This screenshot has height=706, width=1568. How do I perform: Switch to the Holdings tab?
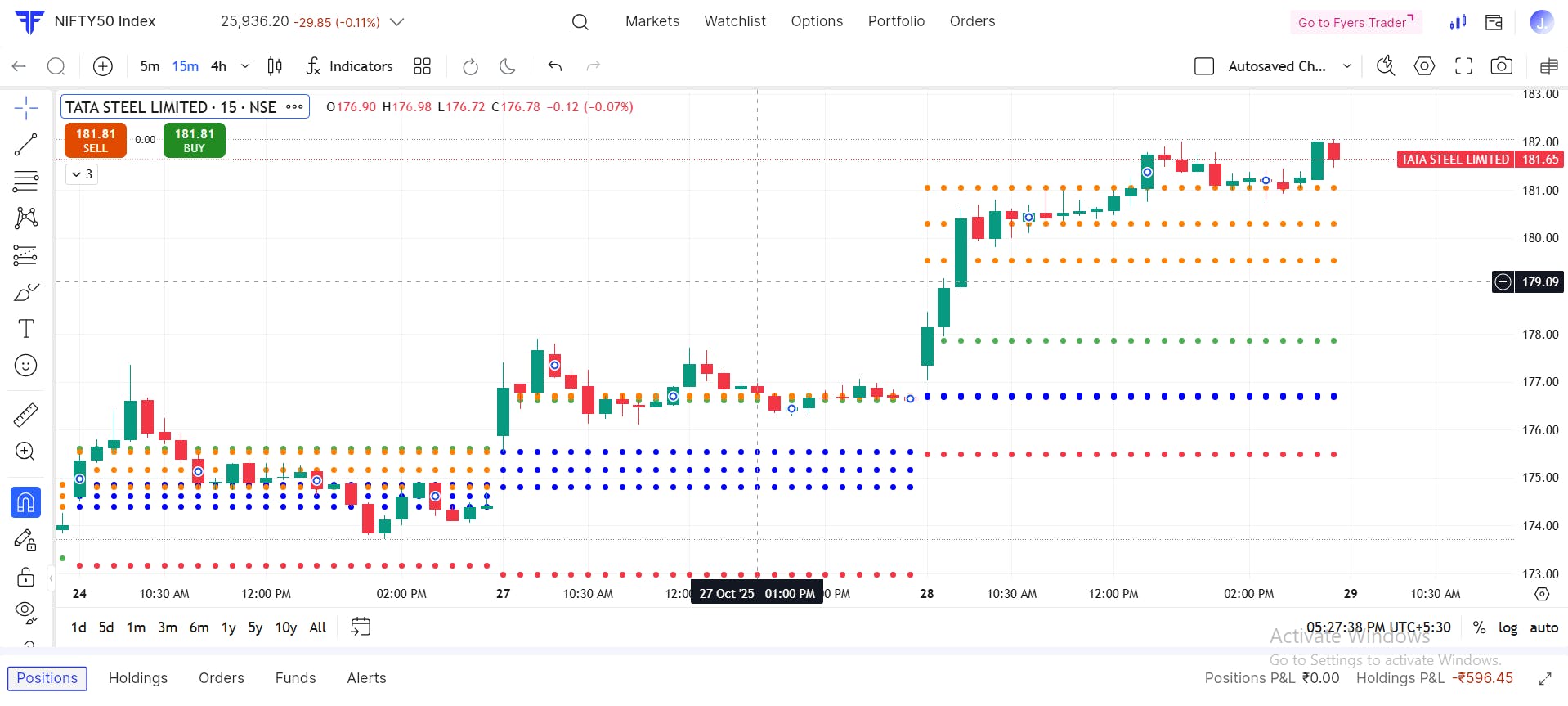(138, 678)
